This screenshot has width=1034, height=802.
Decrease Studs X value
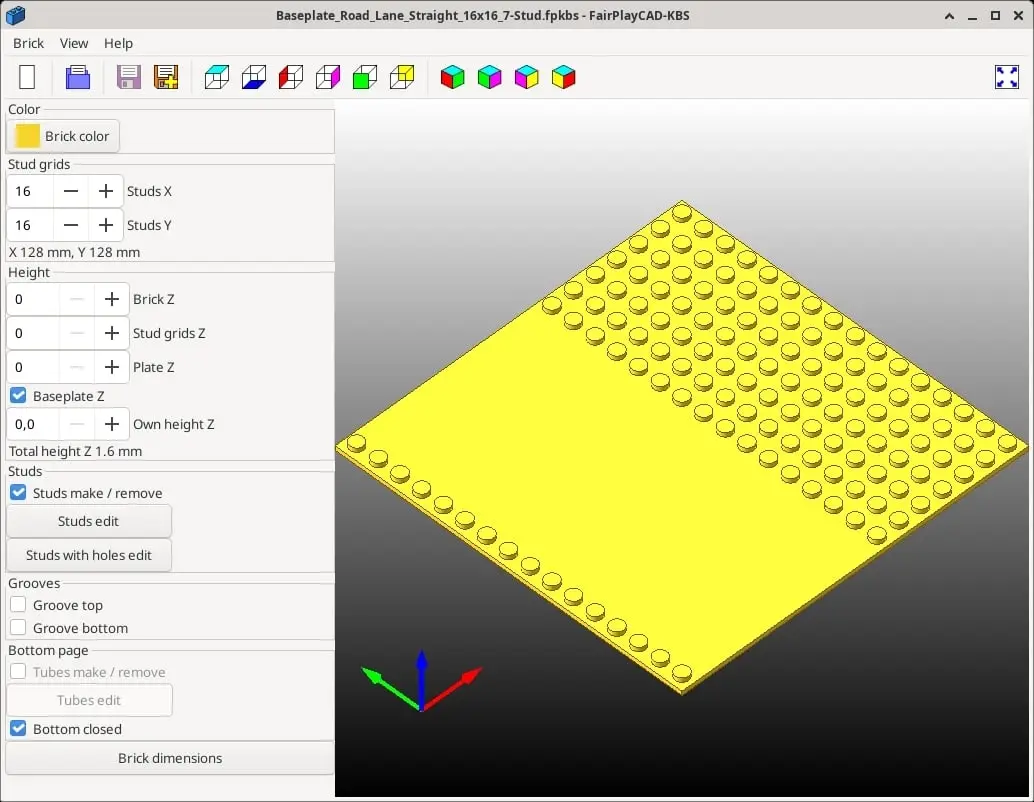tap(71, 191)
